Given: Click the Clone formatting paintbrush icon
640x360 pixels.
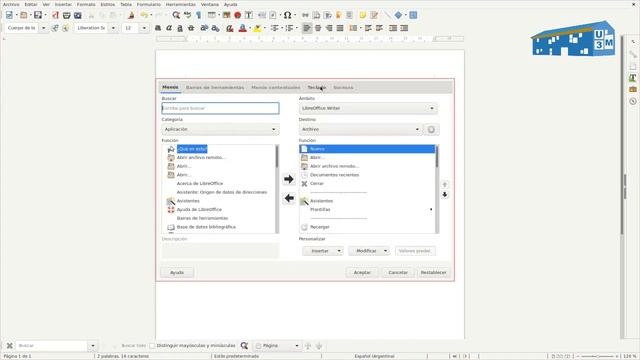Looking at the screenshot, I should (131, 15).
